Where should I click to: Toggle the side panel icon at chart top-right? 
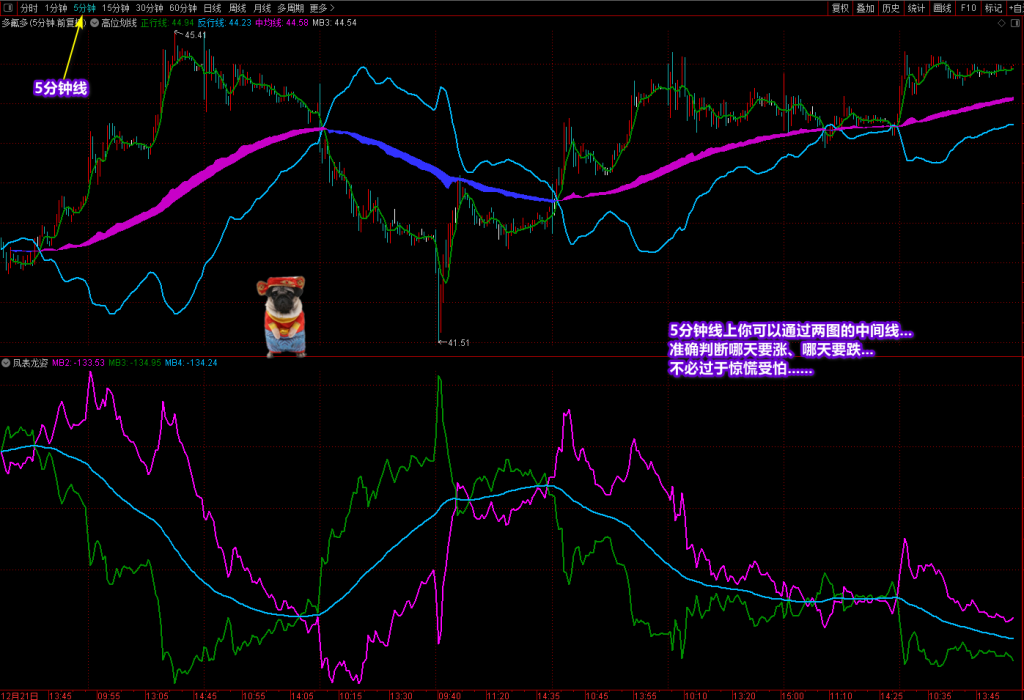(x=1017, y=22)
